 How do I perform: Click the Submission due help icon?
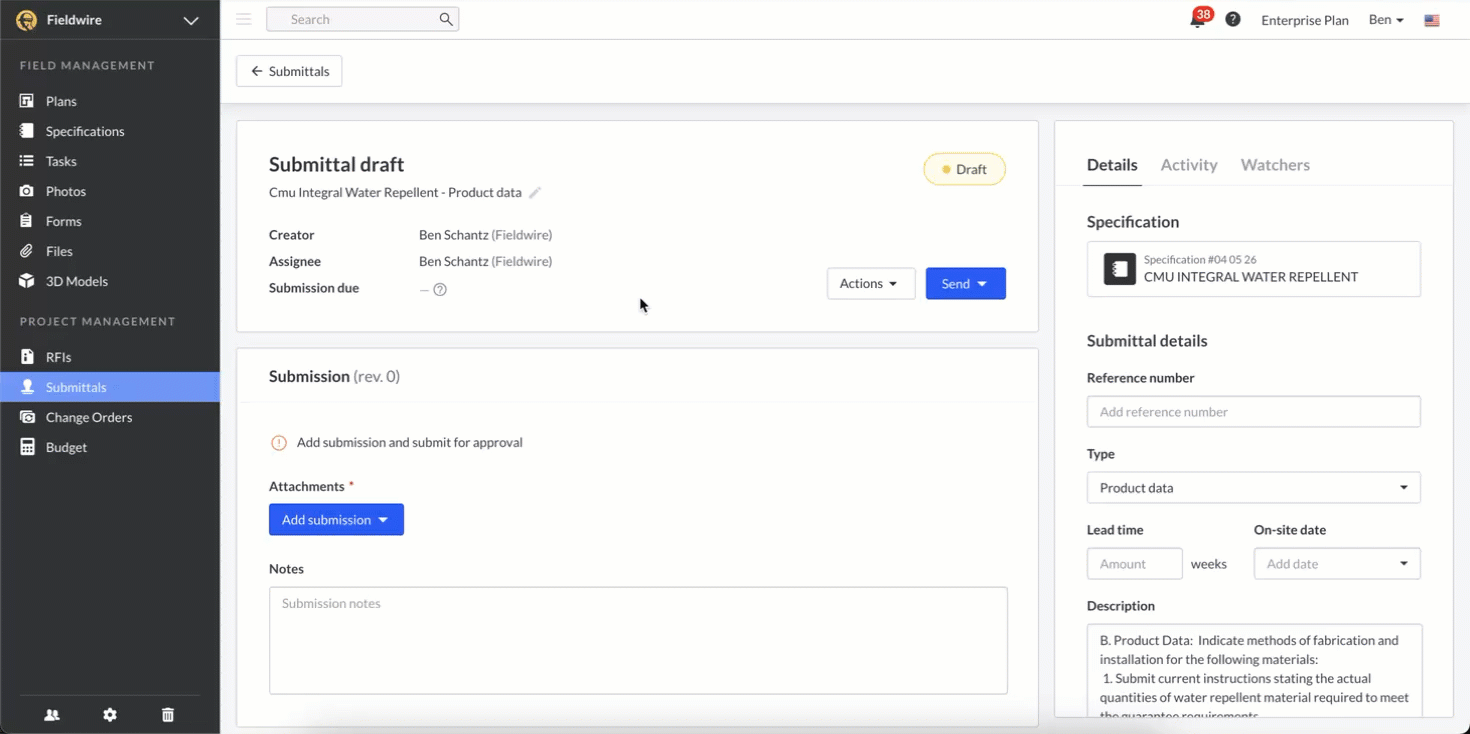pyautogui.click(x=440, y=290)
